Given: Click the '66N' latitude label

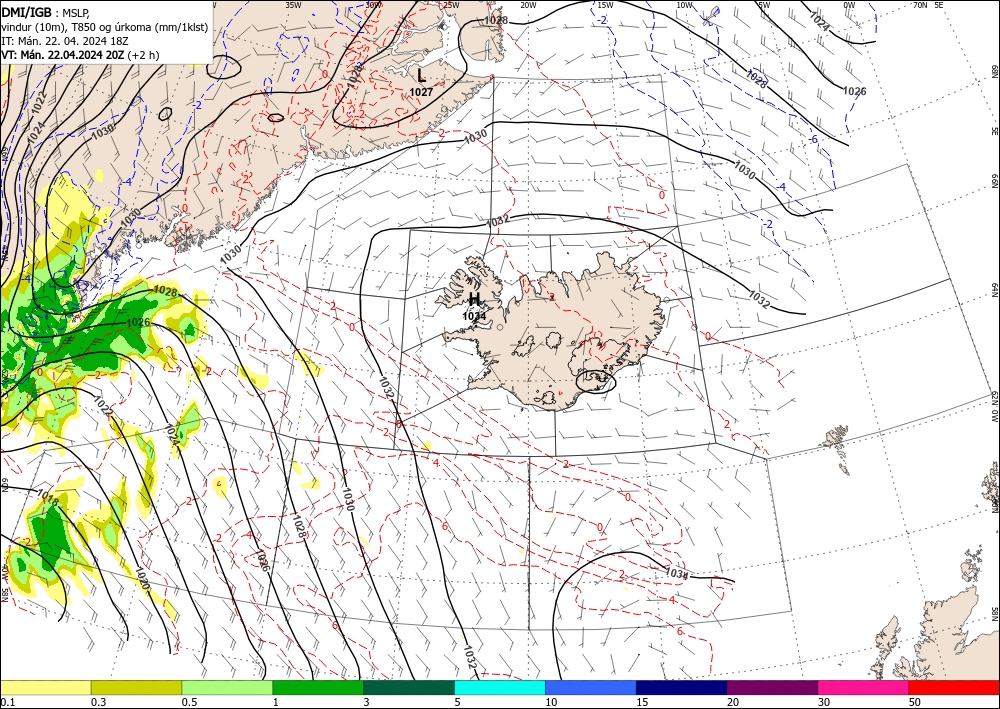Looking at the screenshot, I should point(995,181).
